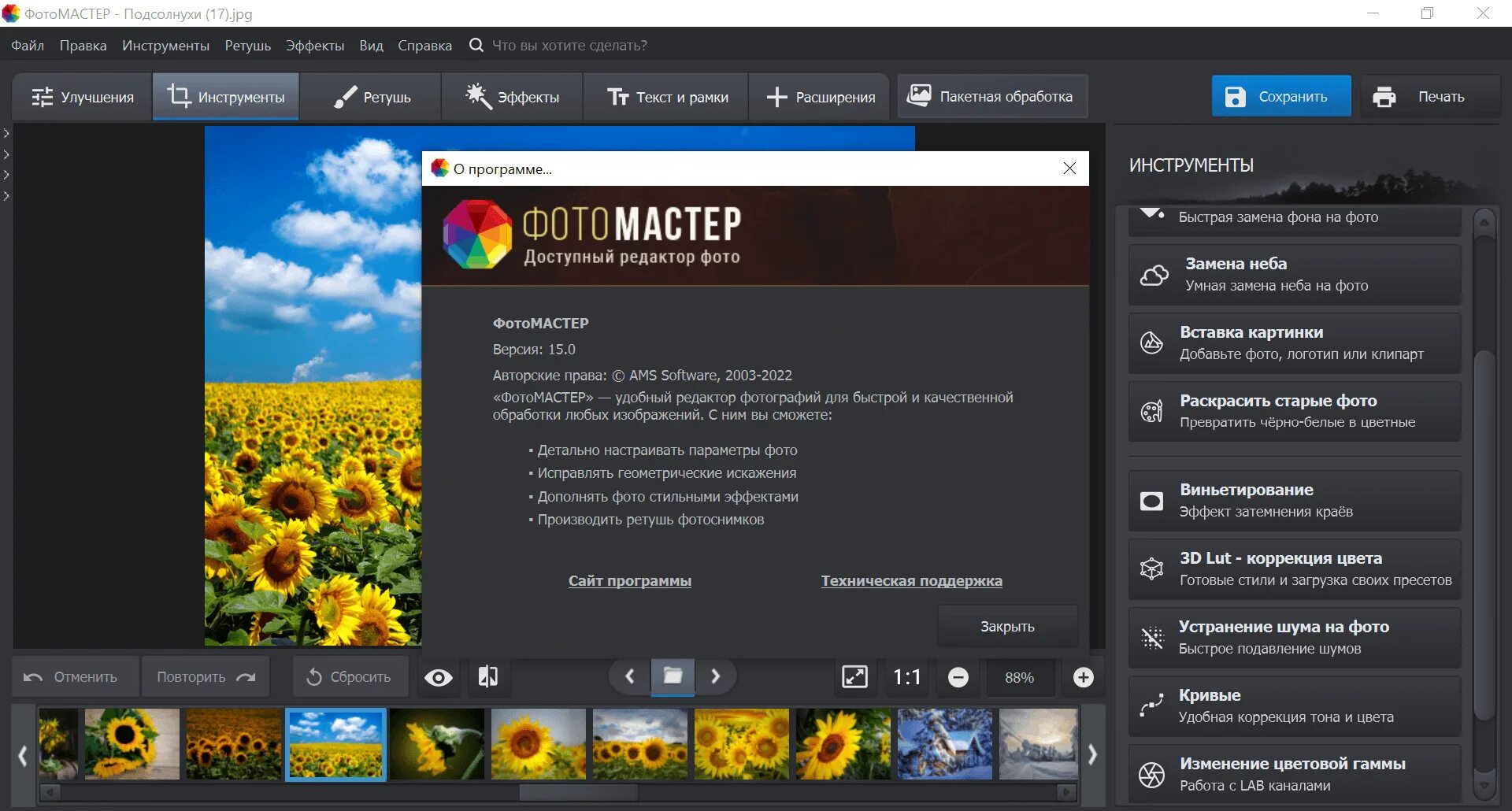
Task: Open the Ретушь menu in menu bar
Action: tap(247, 46)
